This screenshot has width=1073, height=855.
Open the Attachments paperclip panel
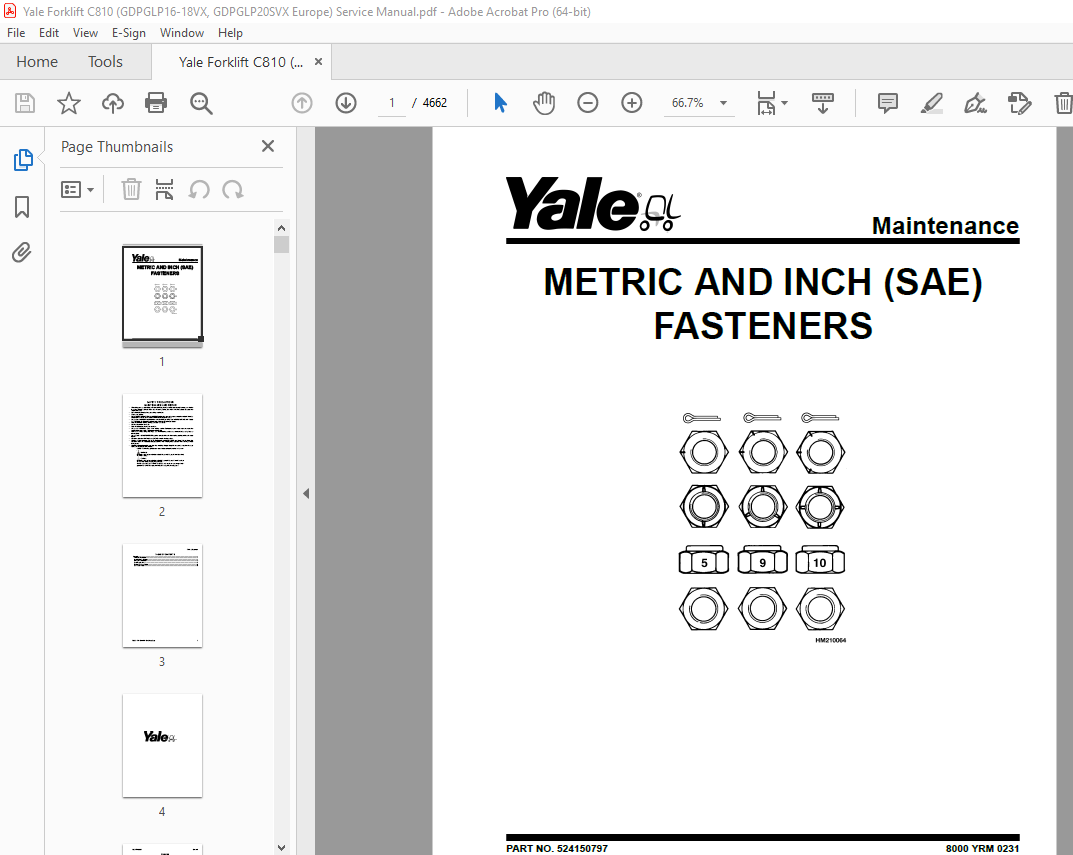pos(22,253)
